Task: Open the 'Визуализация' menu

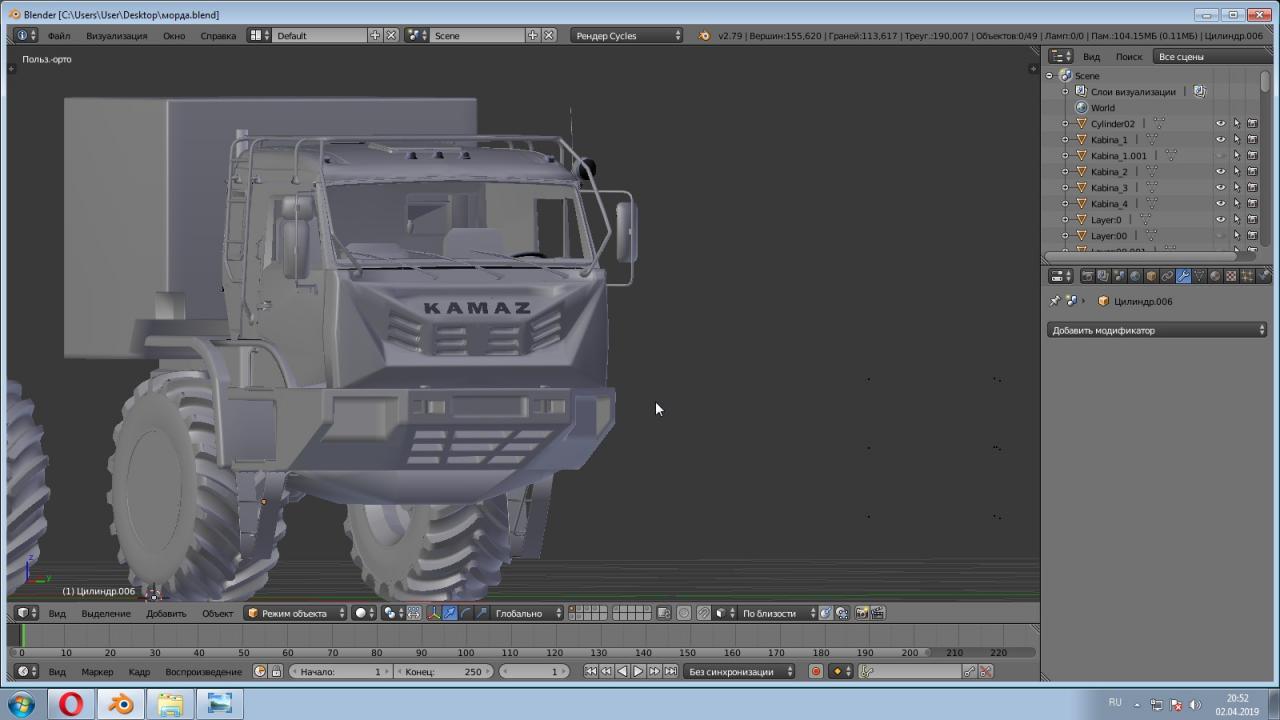Action: [116, 36]
